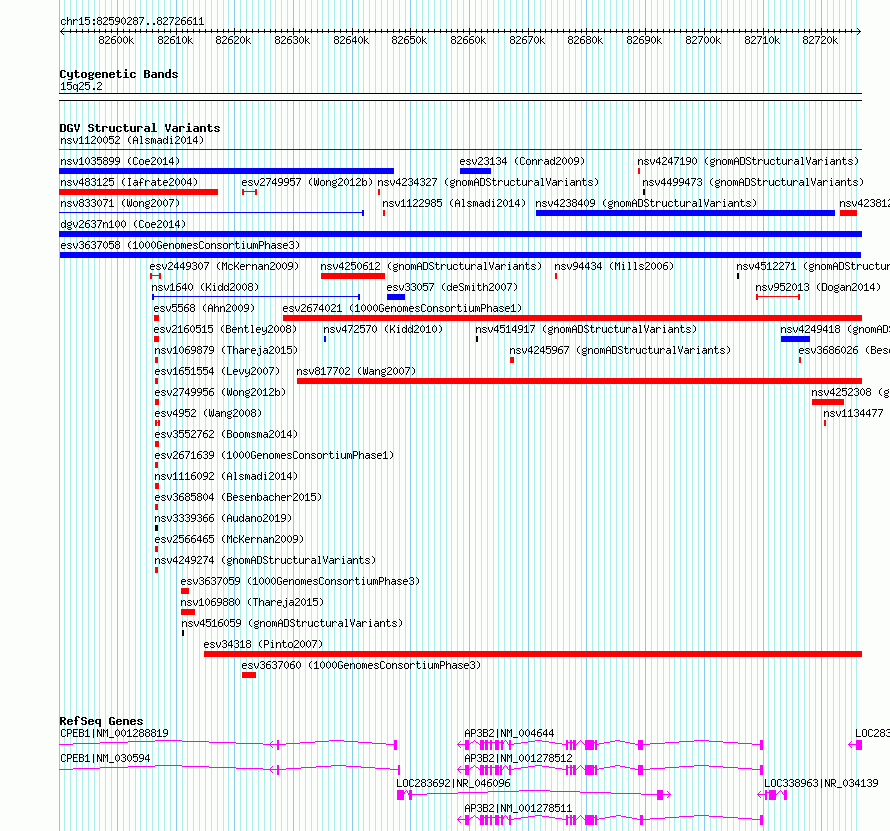The width and height of the screenshot is (890, 831).
Task: Open esv23134 (Conrad2009) variant label
Action: 522,161
